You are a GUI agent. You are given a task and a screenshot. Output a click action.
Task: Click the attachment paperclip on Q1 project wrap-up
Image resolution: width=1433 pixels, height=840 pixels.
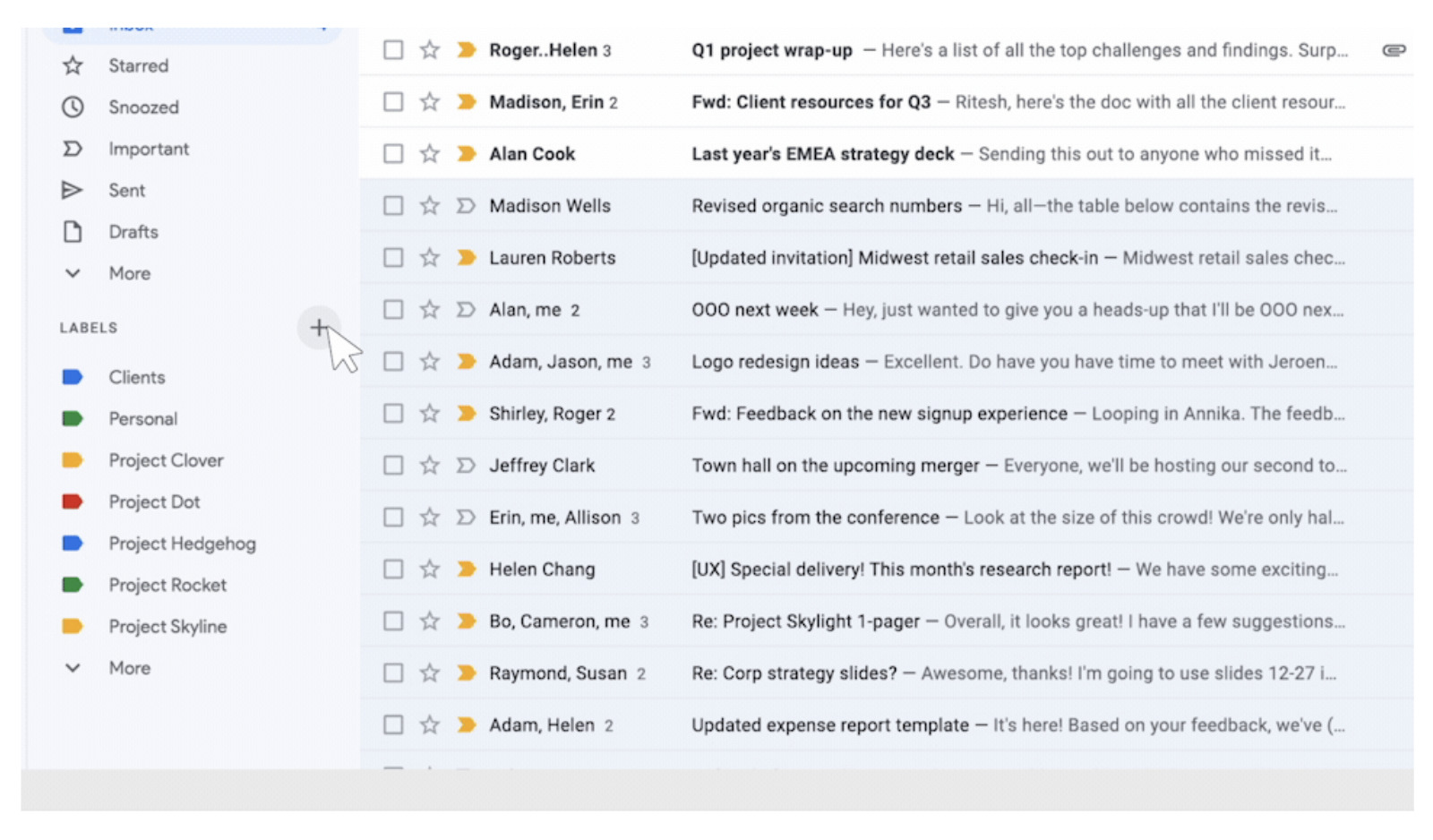[1394, 50]
